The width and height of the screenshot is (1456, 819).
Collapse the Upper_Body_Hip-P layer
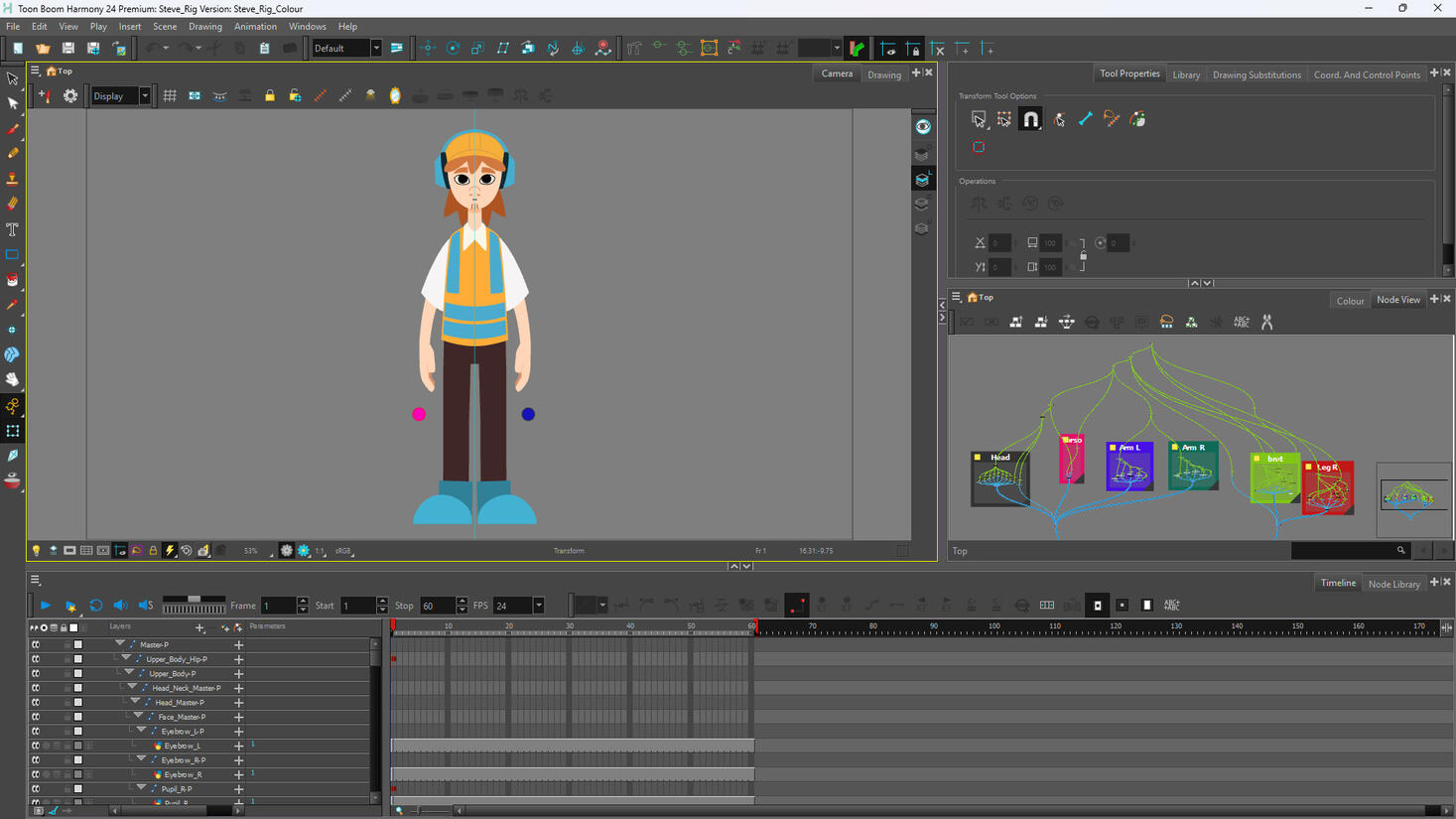[126, 659]
